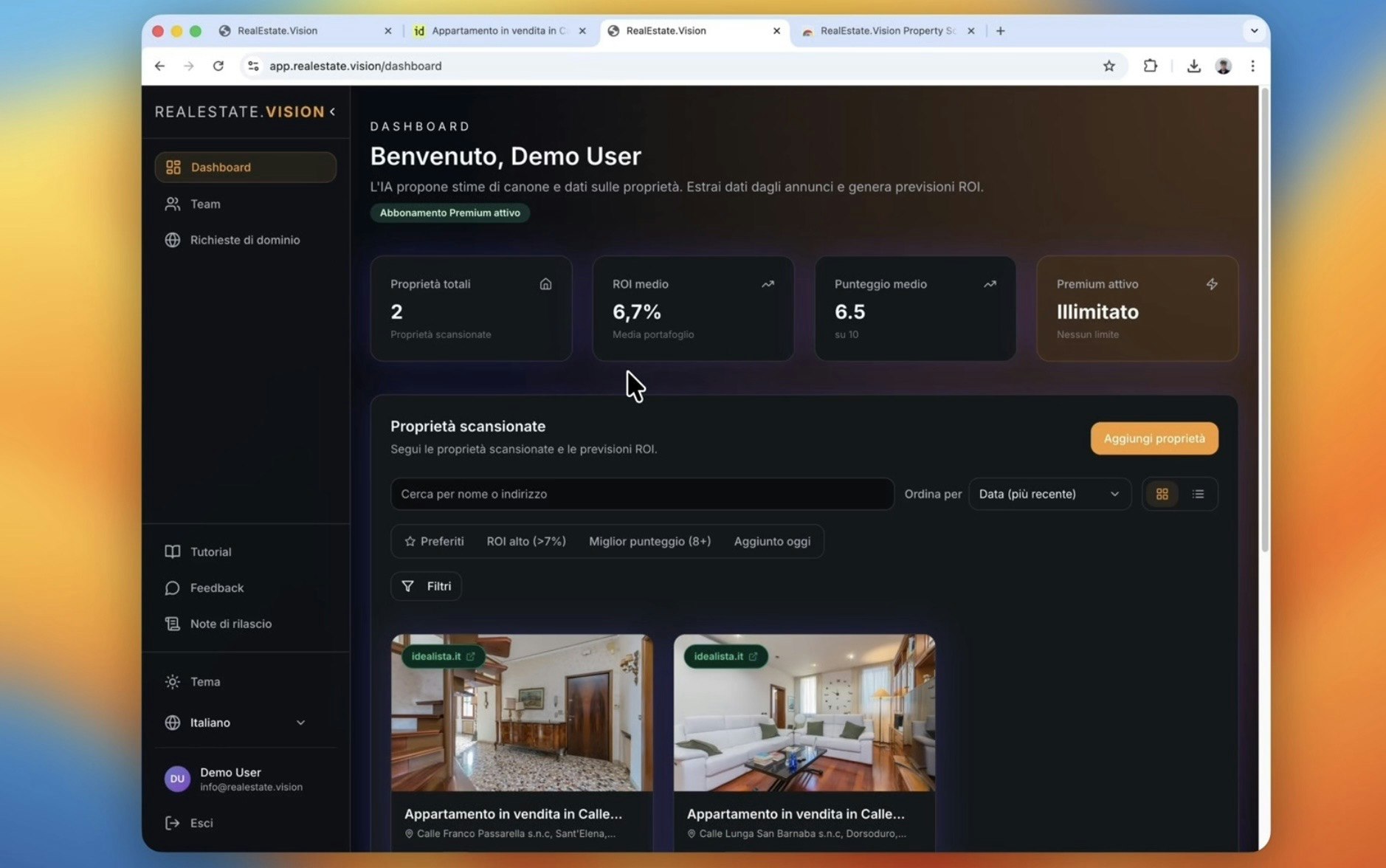Click the Aggiungi proprietà button
Screen dimensions: 1386x868
click(1153, 438)
